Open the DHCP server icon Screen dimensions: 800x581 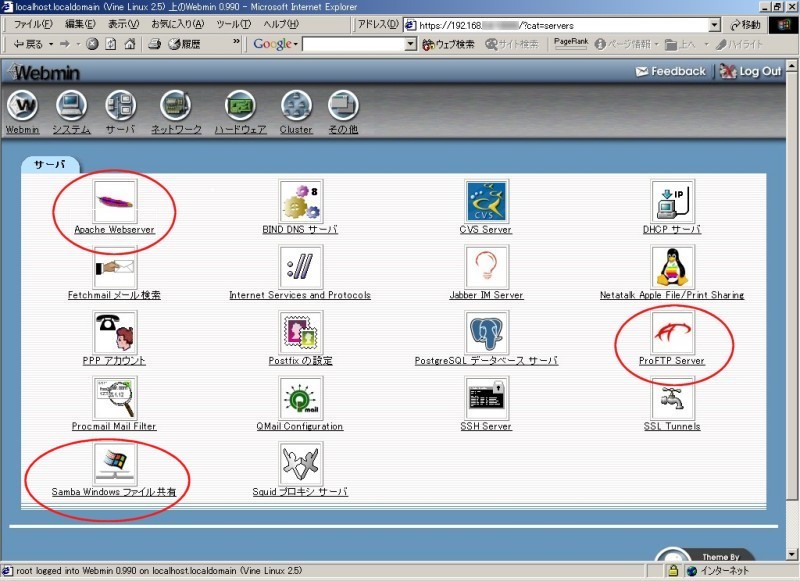(x=672, y=201)
